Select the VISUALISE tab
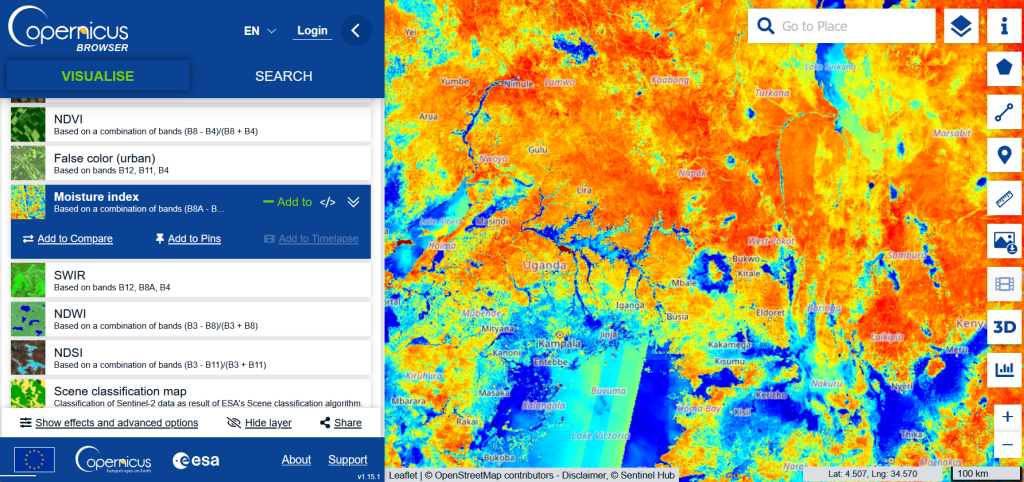Viewport: 1024px width, 482px height. pyautogui.click(x=97, y=76)
